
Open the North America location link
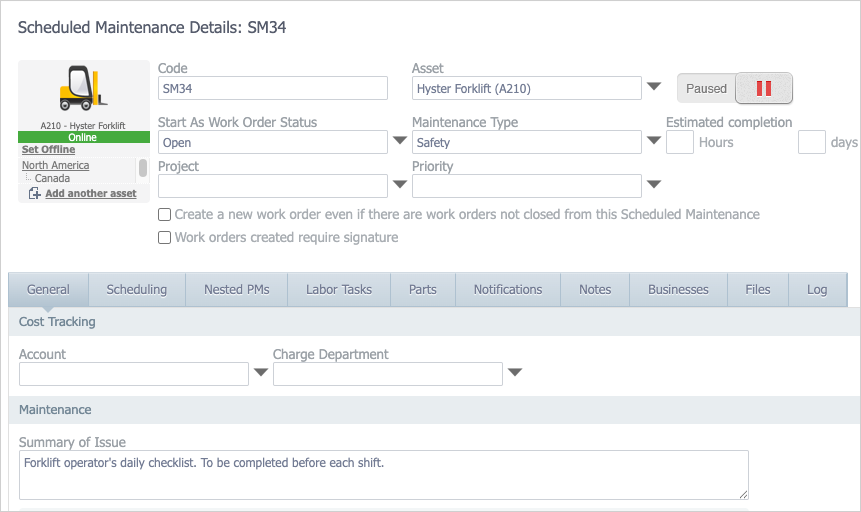click(x=55, y=165)
